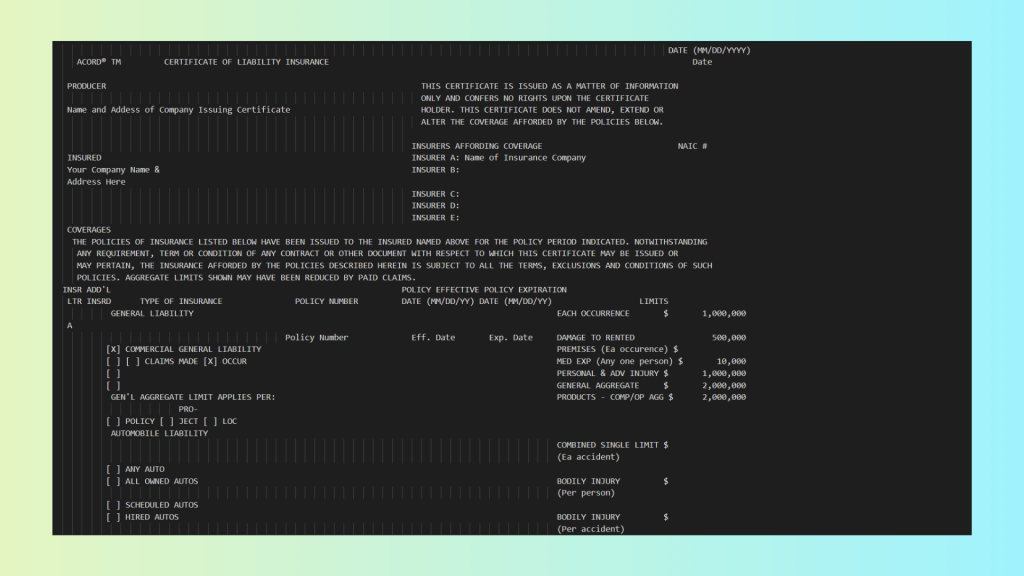Click the COVERAGES section heading
This screenshot has width=1024, height=576.
click(89, 230)
